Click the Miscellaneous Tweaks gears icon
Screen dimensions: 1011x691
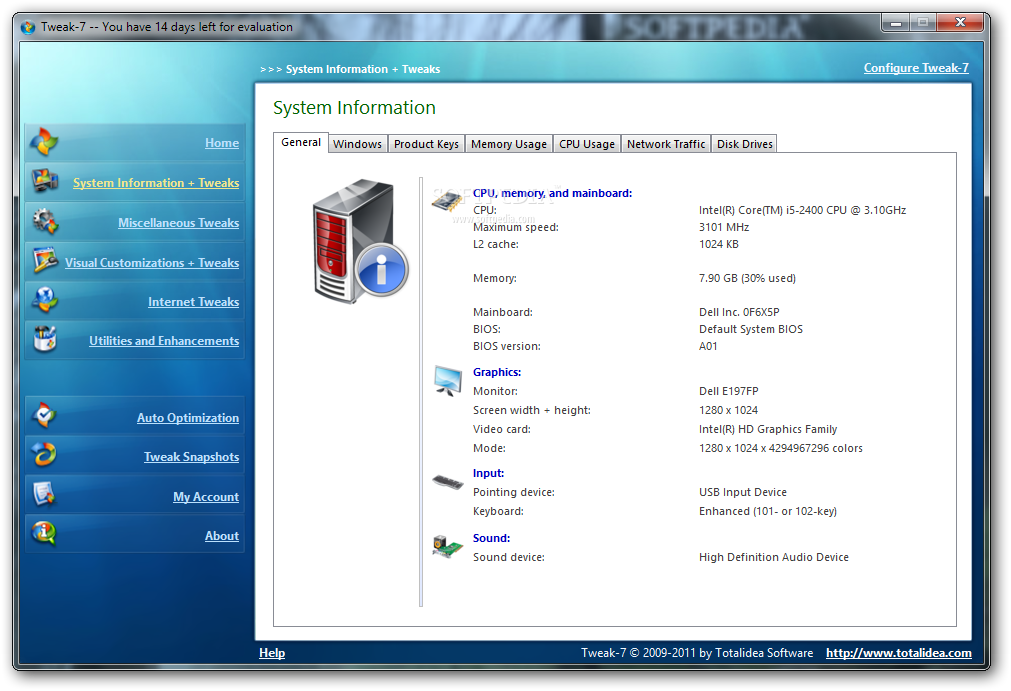coord(44,222)
